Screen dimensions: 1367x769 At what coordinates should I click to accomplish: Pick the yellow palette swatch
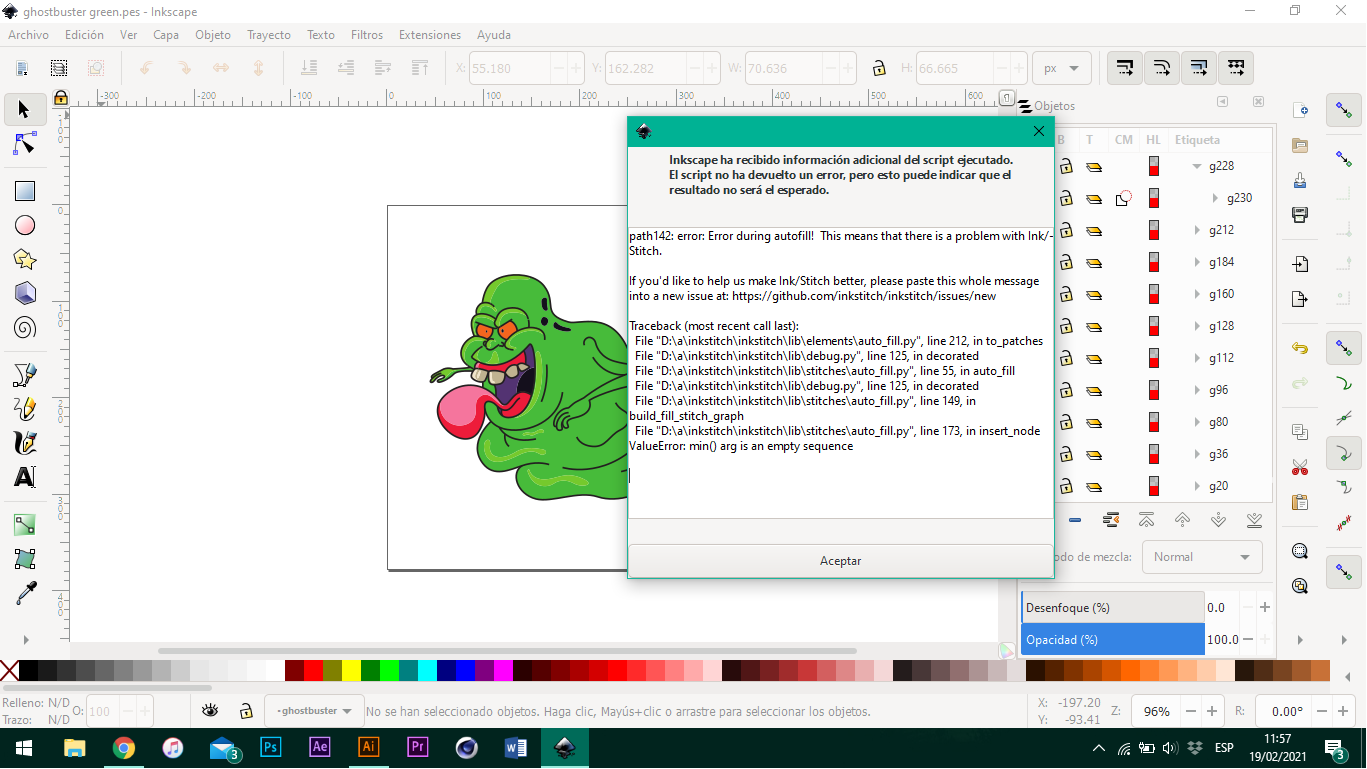click(351, 670)
